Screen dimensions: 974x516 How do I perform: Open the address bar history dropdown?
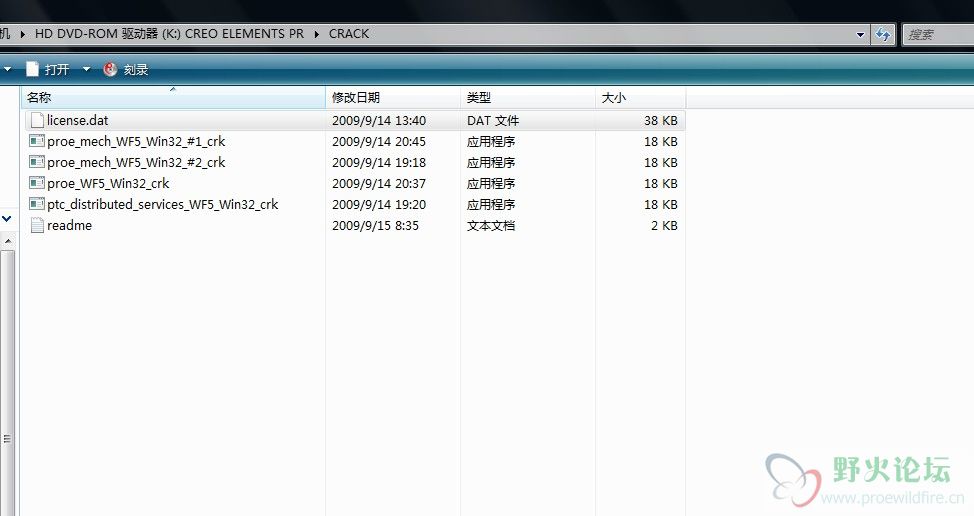tap(860, 35)
